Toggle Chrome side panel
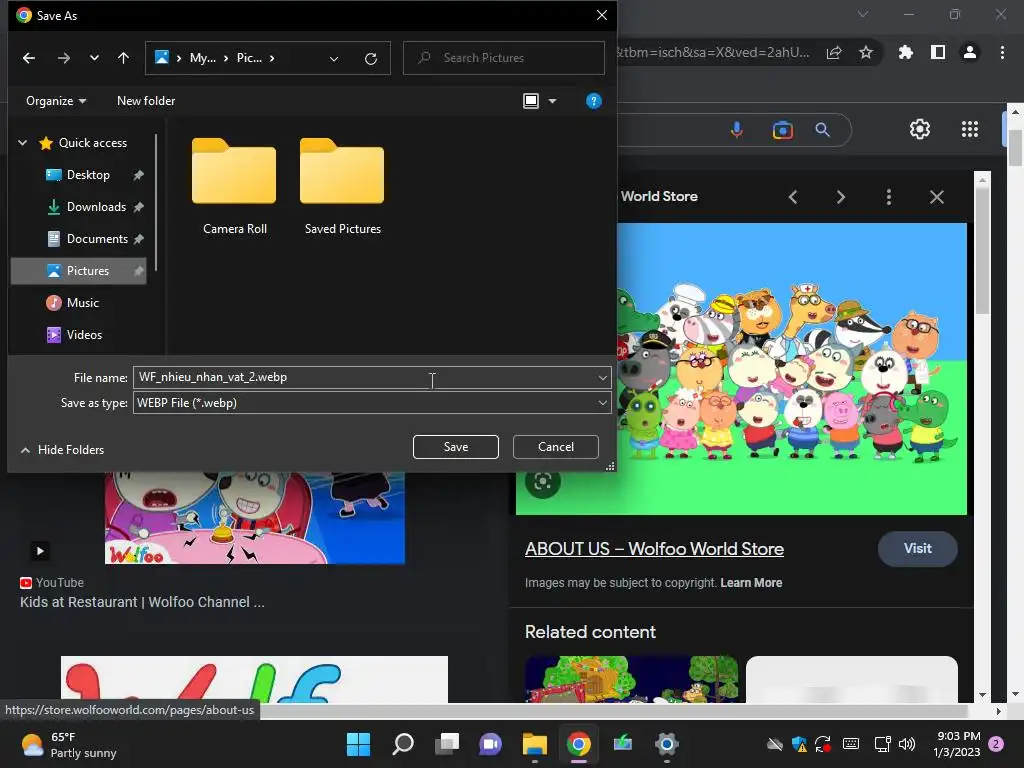The image size is (1024, 768). (x=938, y=52)
